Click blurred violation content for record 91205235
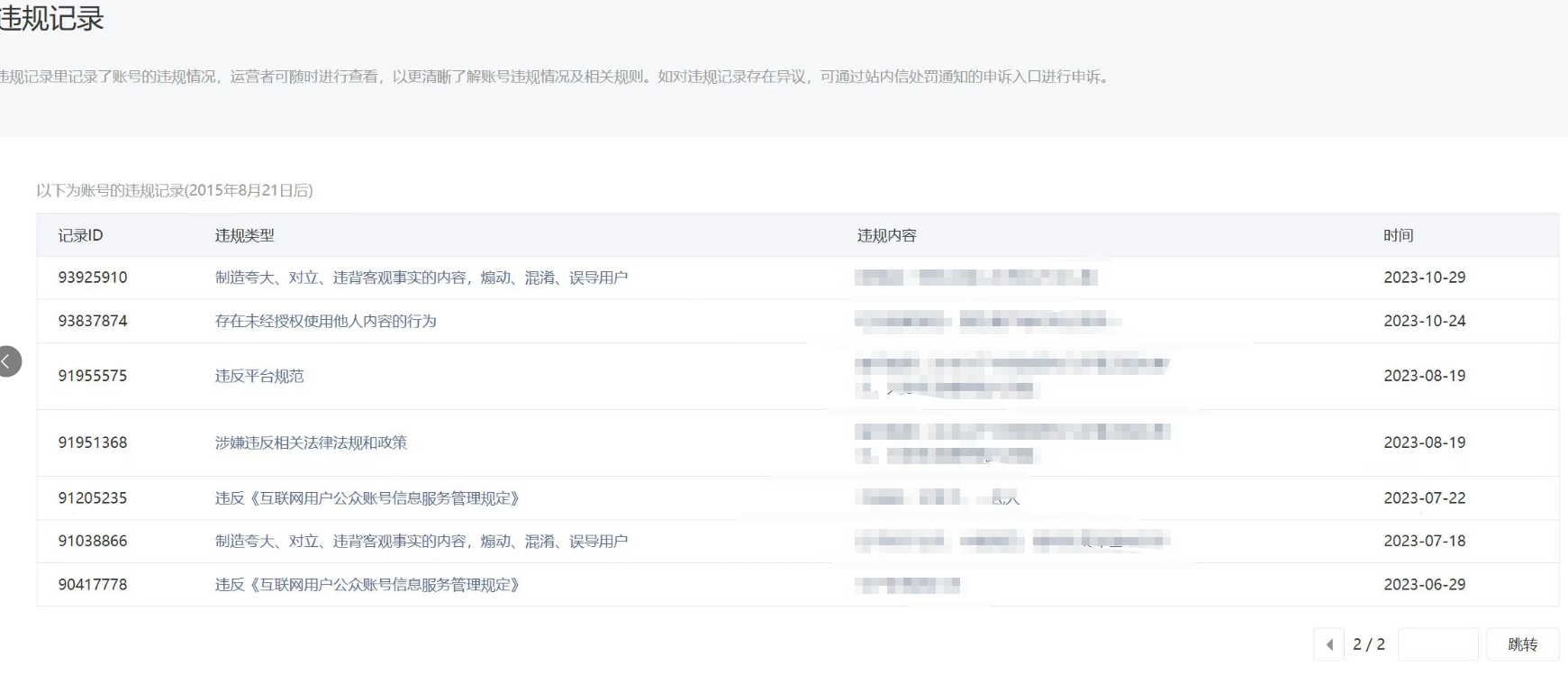1568x684 pixels. [938, 498]
